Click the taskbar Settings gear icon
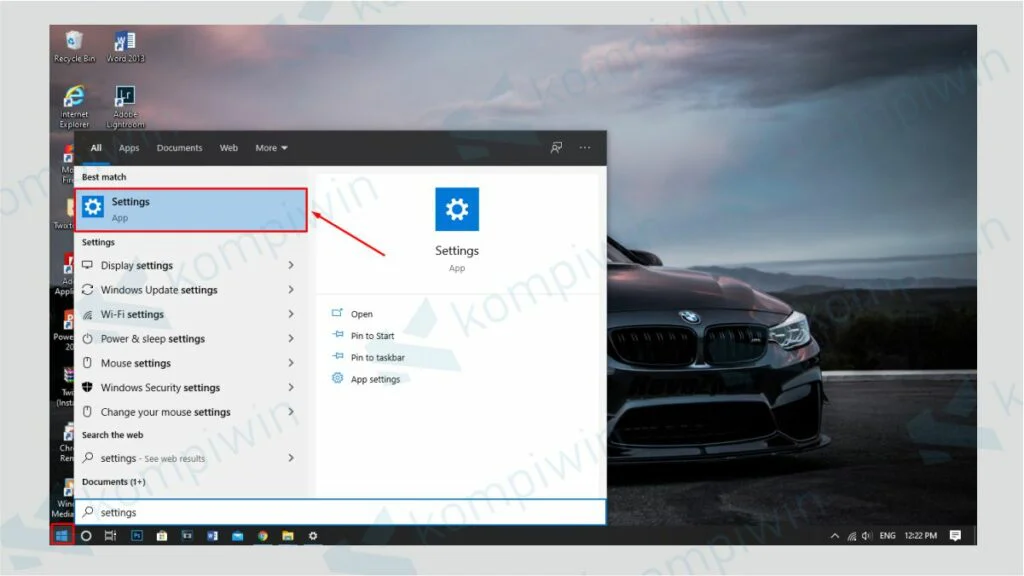Viewport: 1024px width, 576px height. pos(313,536)
